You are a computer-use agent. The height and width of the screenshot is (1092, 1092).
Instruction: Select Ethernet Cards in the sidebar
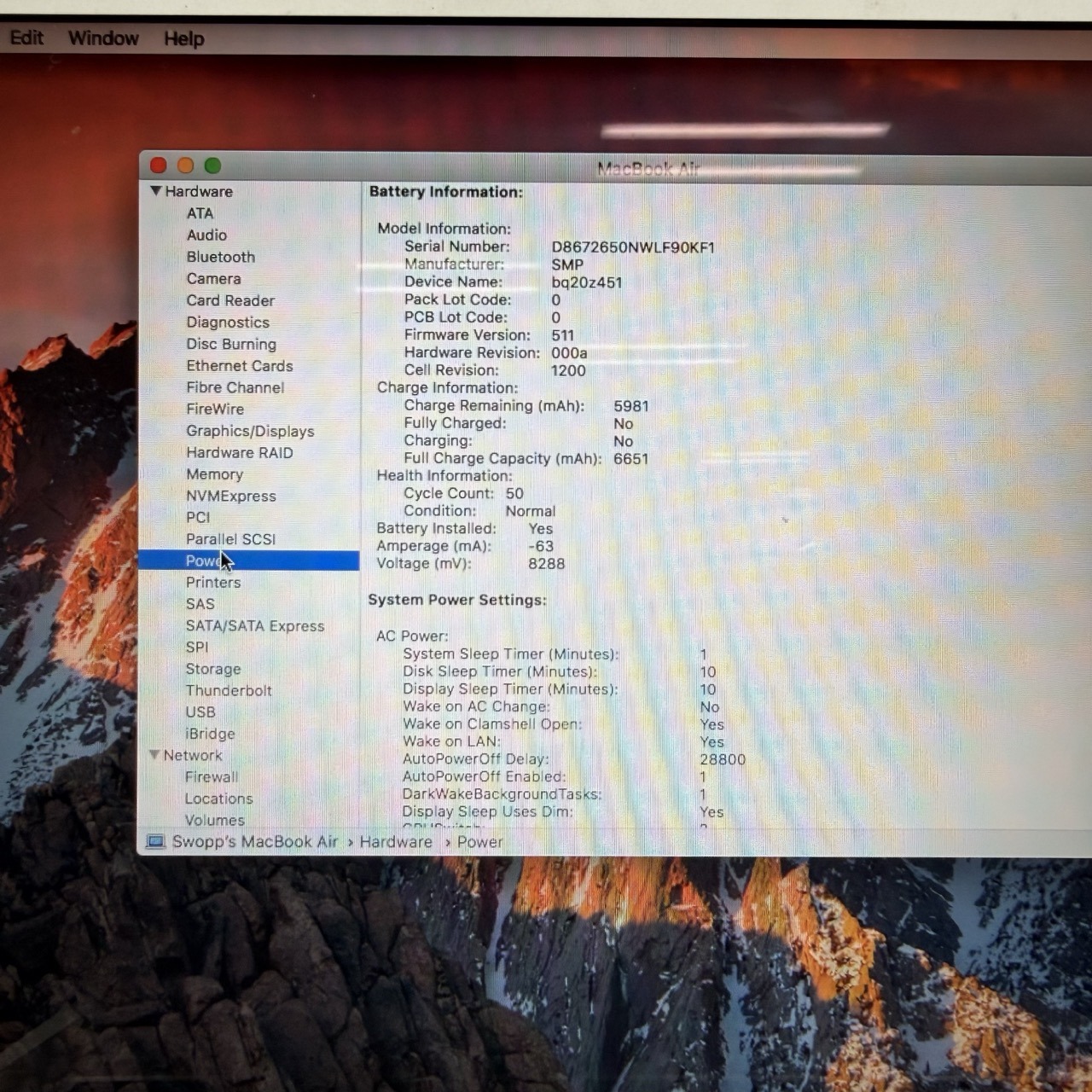[x=240, y=366]
